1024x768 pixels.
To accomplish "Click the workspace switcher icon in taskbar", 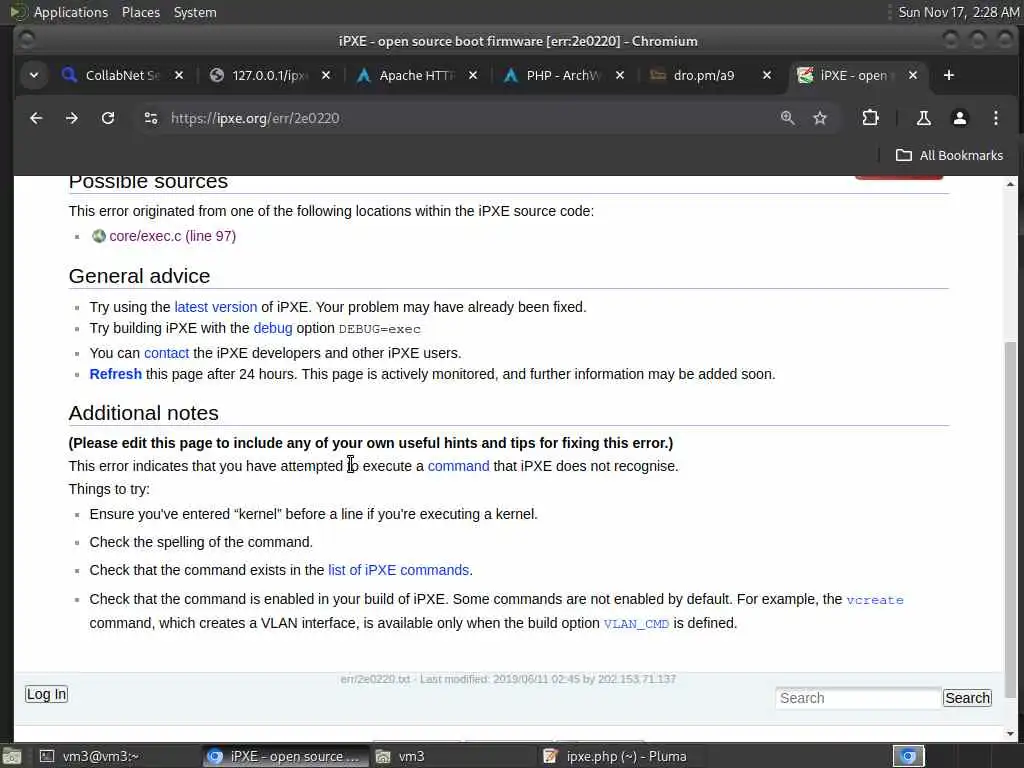I will (908, 756).
